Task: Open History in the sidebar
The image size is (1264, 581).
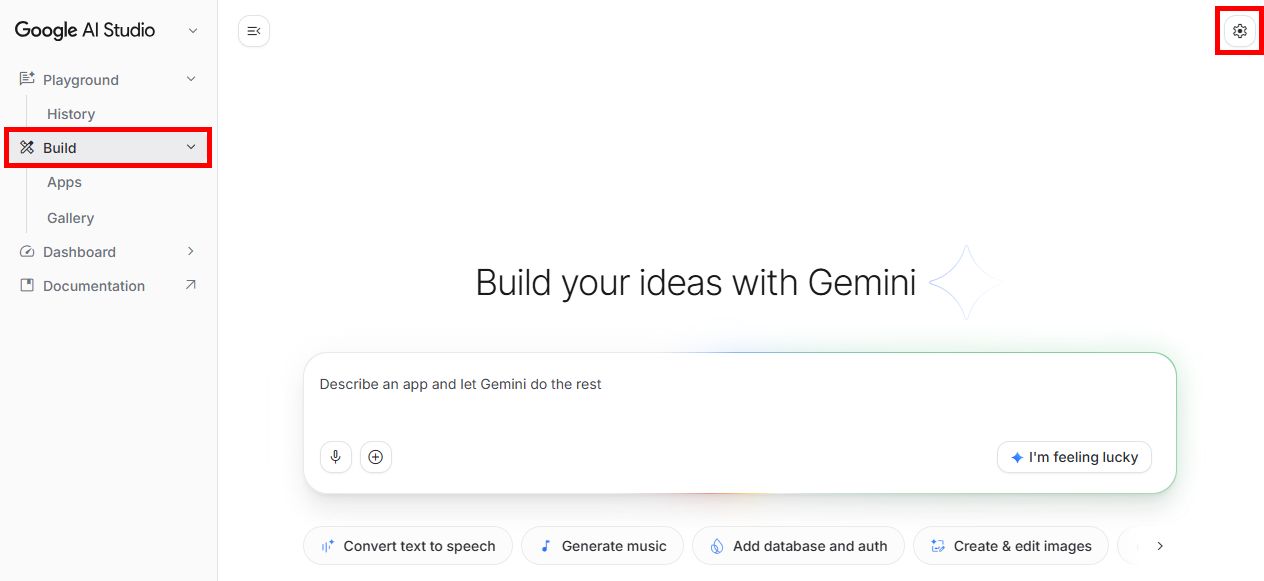Action: pyautogui.click(x=71, y=114)
